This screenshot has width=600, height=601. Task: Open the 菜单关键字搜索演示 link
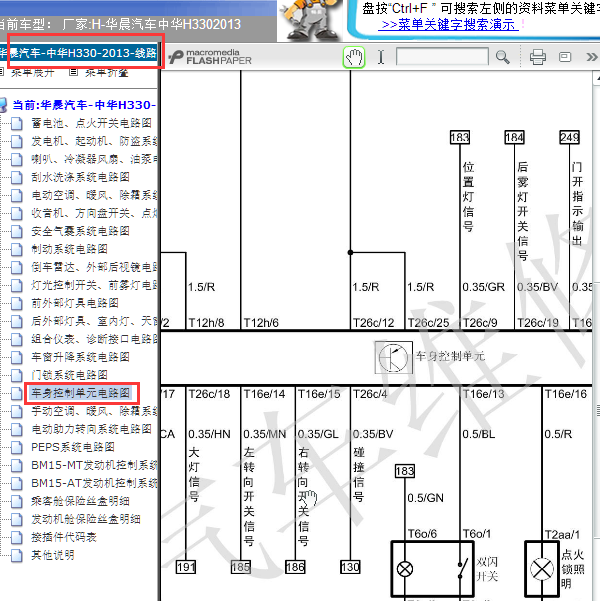click(448, 25)
